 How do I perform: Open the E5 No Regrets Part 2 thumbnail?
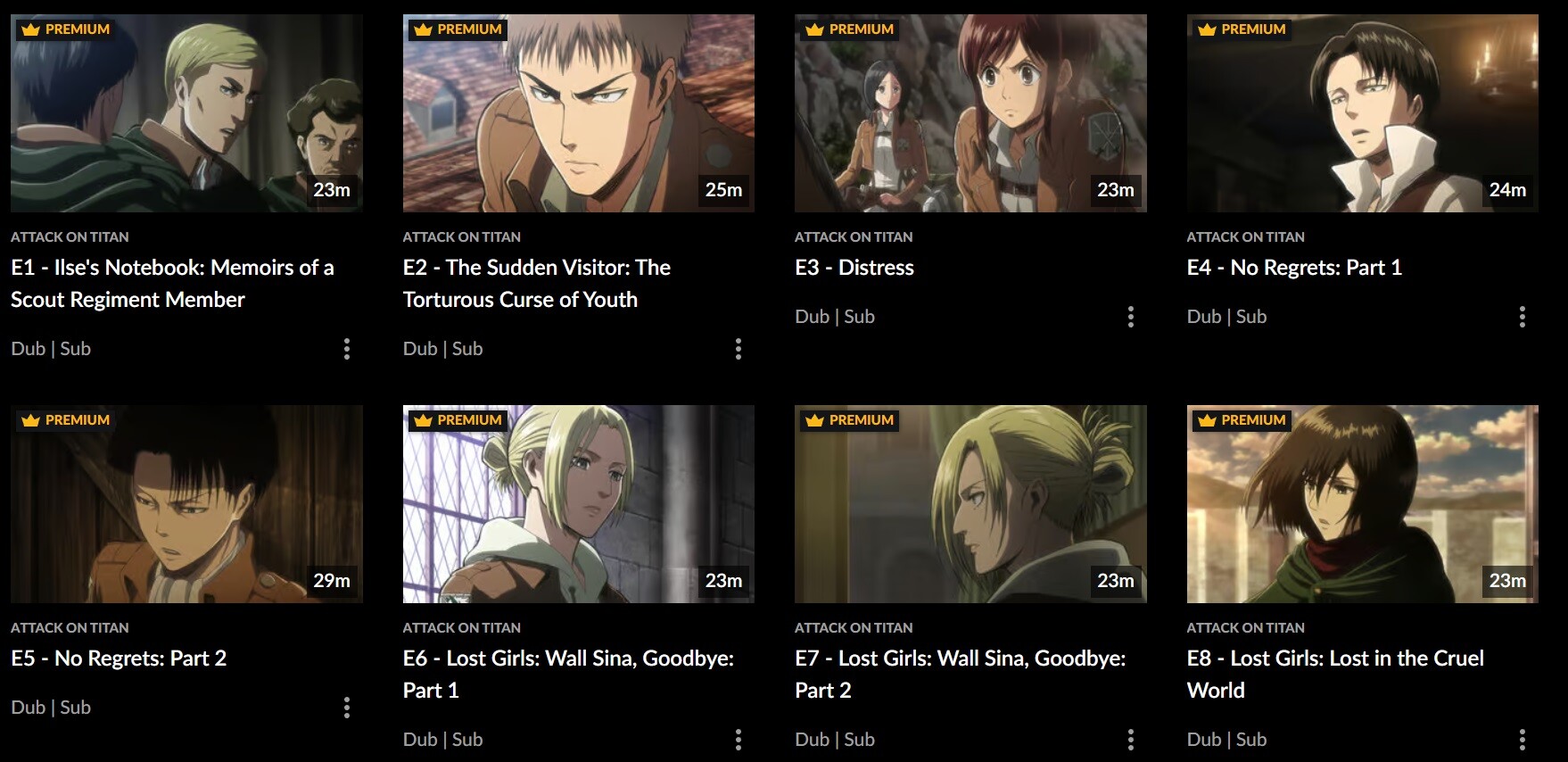coord(186,504)
